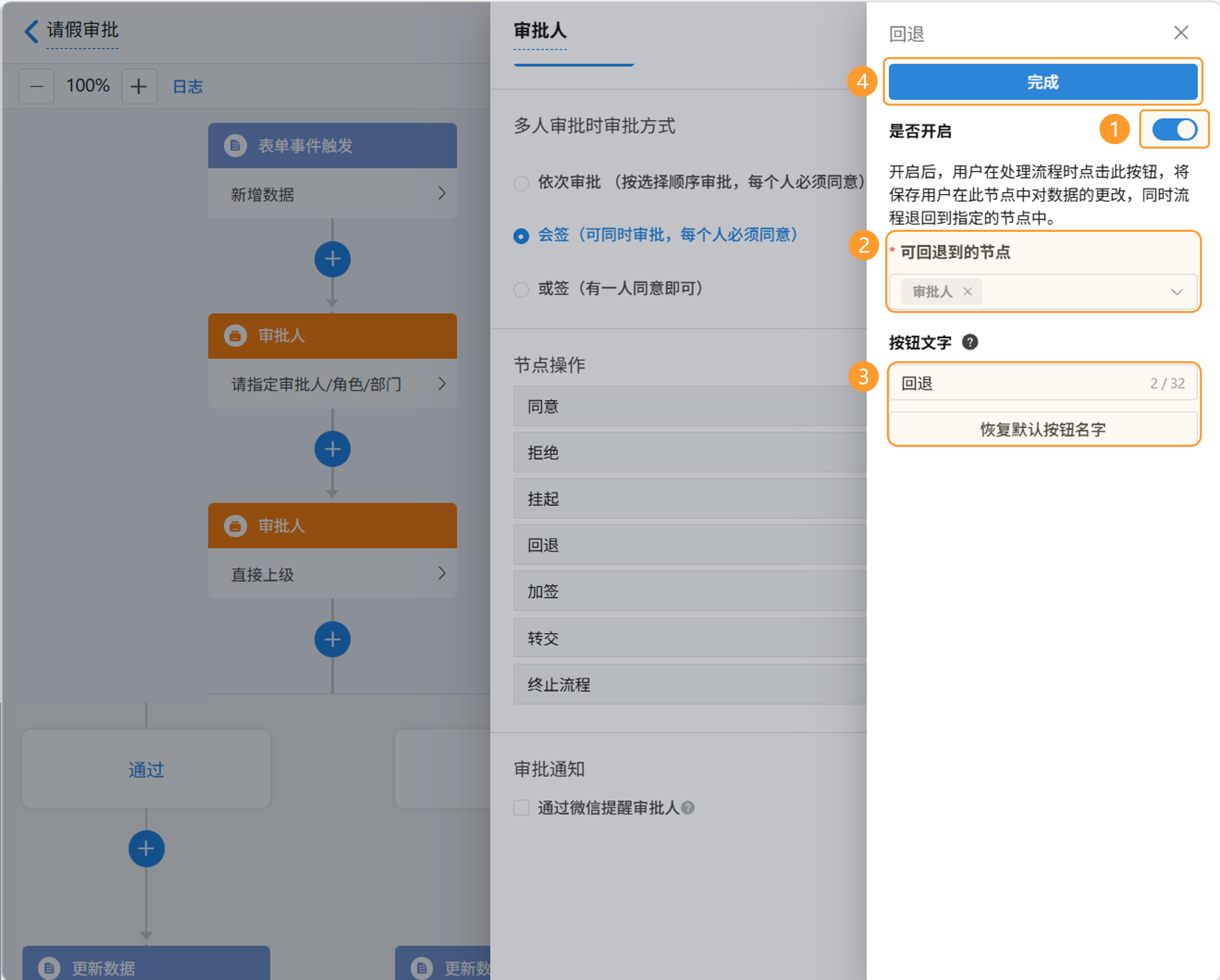Expand 请指定审批人/角色/部门 row
Viewport: 1220px width, 980px height.
click(442, 384)
